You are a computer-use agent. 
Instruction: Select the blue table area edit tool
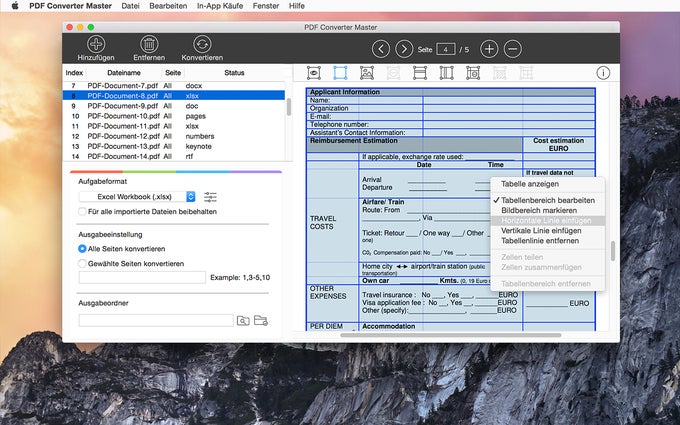pos(340,73)
